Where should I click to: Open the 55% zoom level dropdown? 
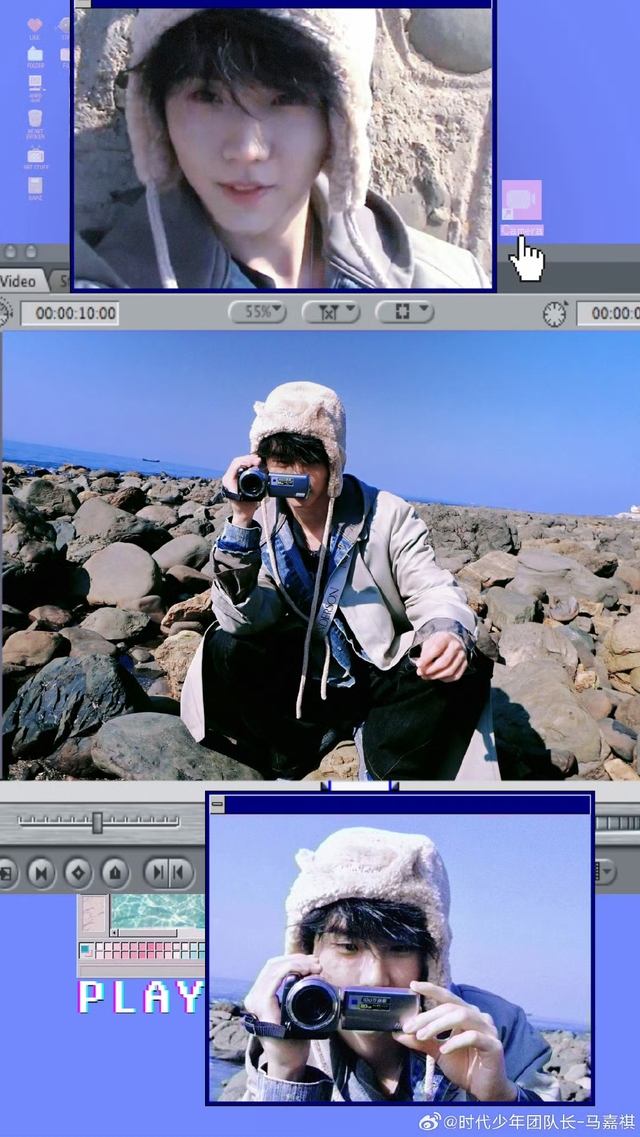(257, 312)
